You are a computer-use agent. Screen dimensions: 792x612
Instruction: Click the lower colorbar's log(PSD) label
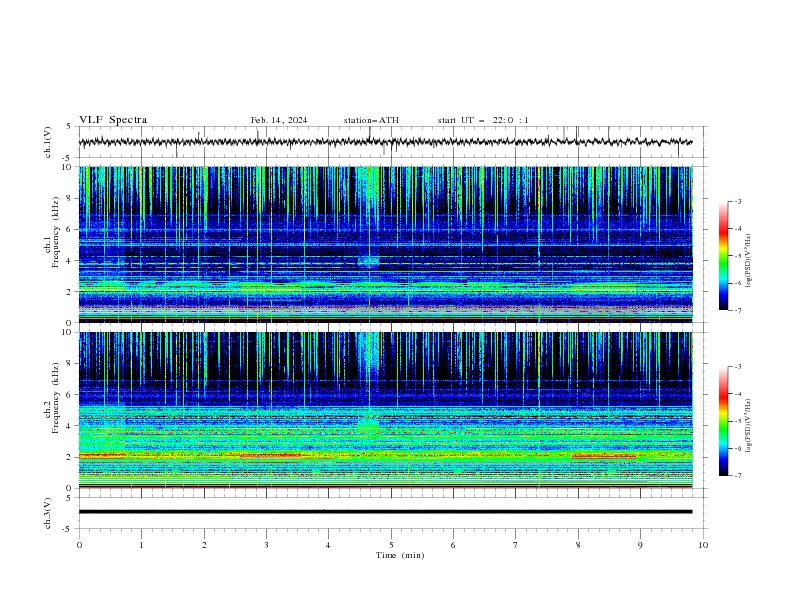[748, 426]
